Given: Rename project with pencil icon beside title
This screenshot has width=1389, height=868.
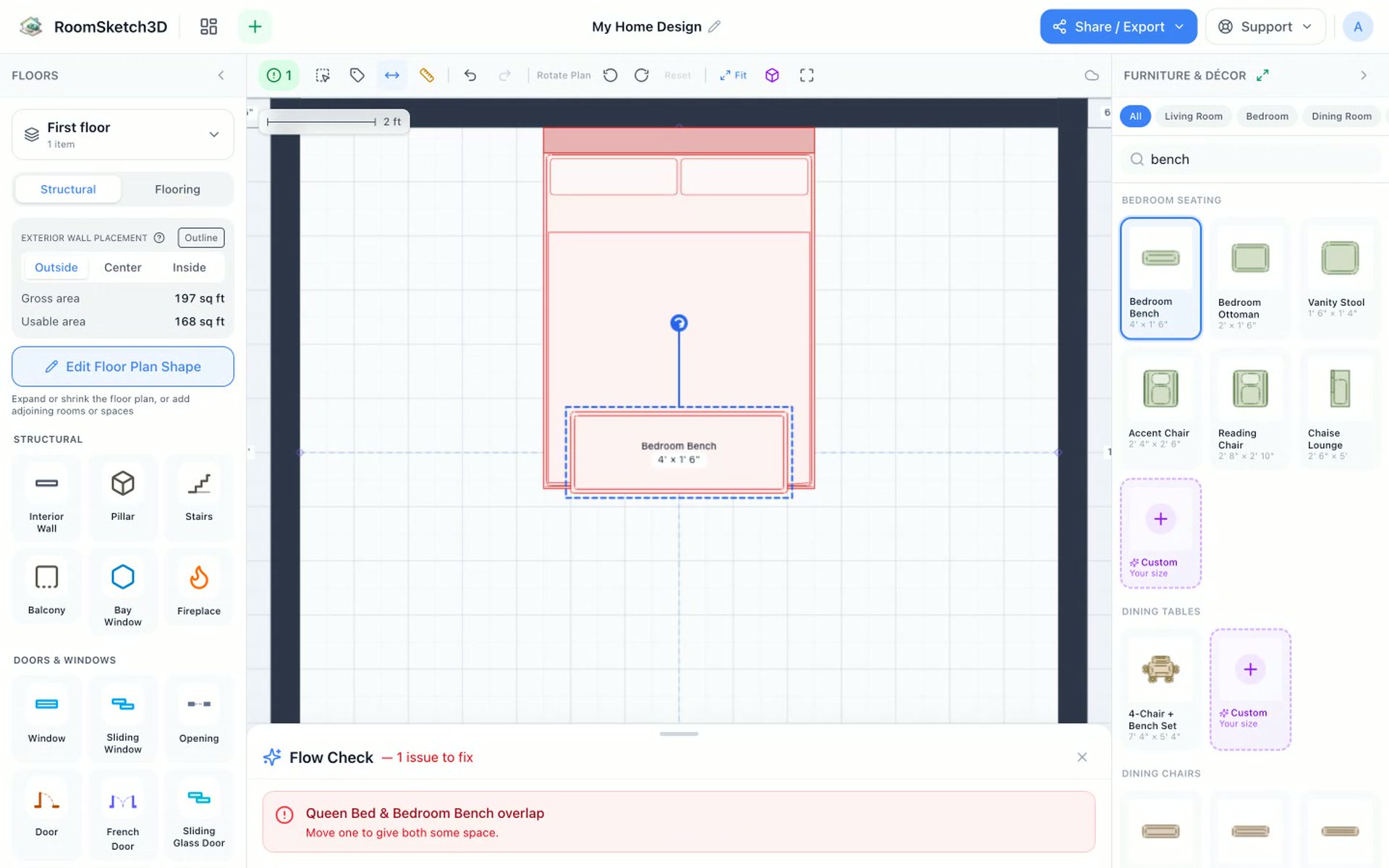Looking at the screenshot, I should [714, 27].
